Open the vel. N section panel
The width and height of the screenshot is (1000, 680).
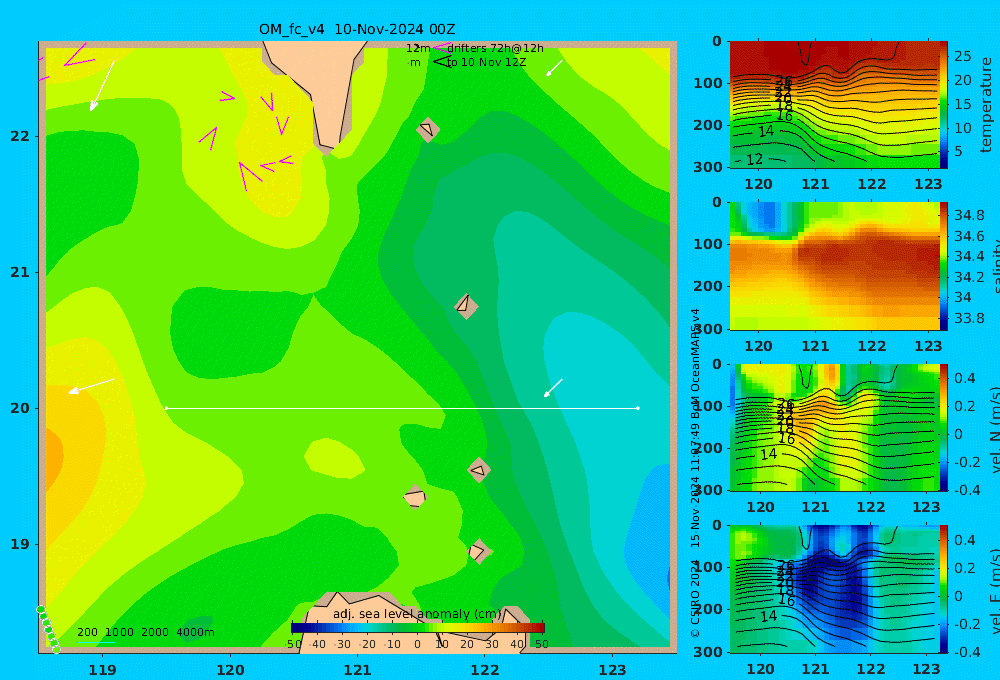coord(834,427)
